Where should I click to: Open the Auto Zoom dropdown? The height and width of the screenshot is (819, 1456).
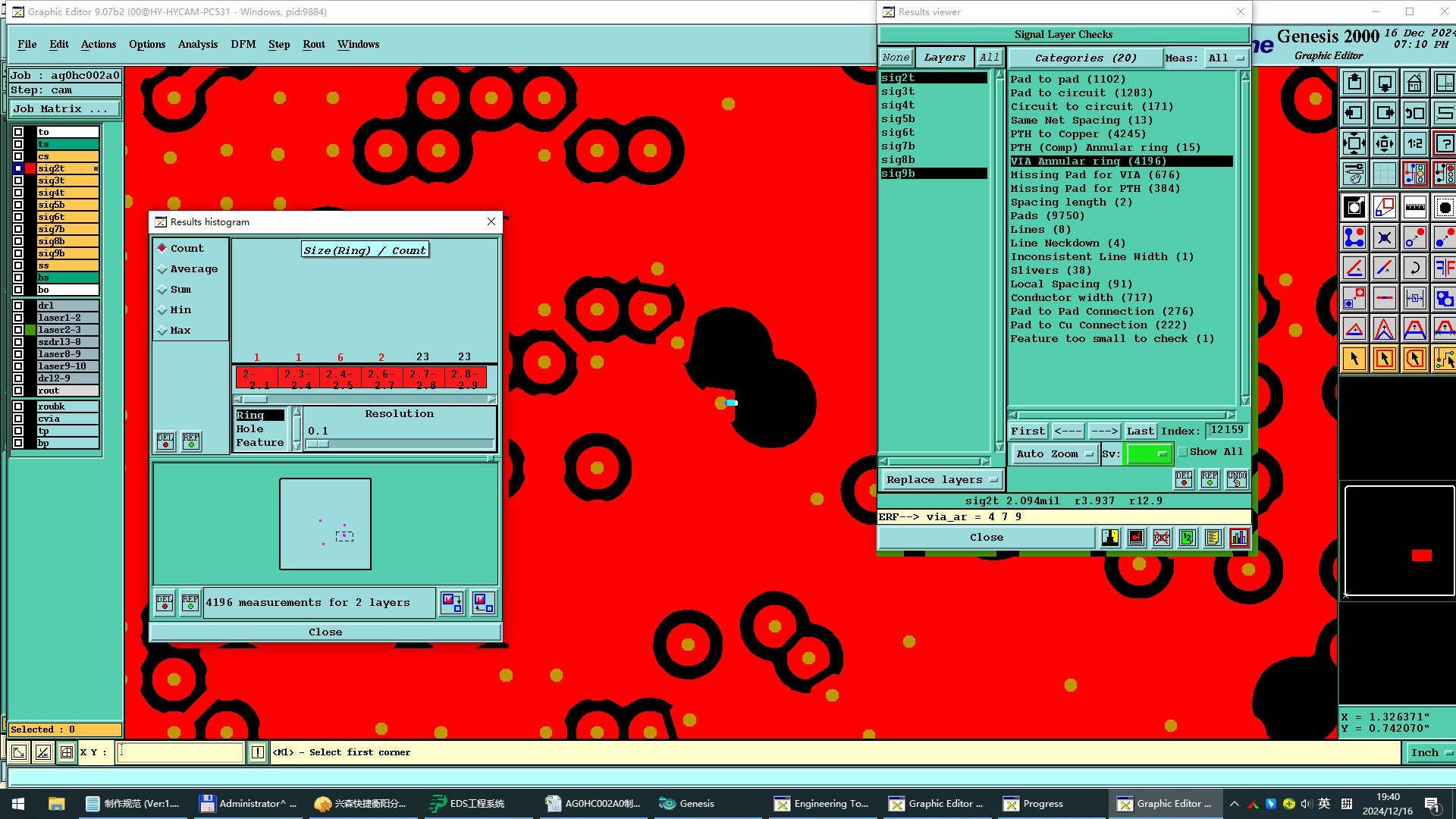(x=1055, y=454)
